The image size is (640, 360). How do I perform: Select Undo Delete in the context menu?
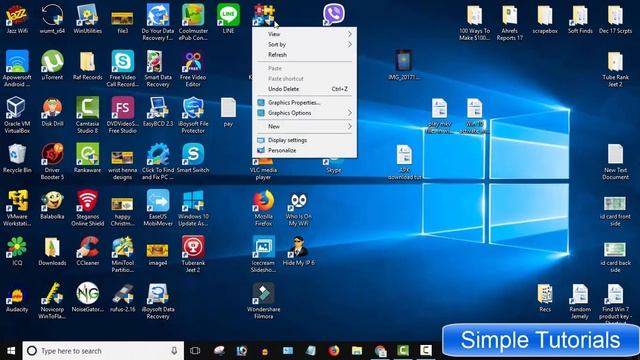[304, 89]
